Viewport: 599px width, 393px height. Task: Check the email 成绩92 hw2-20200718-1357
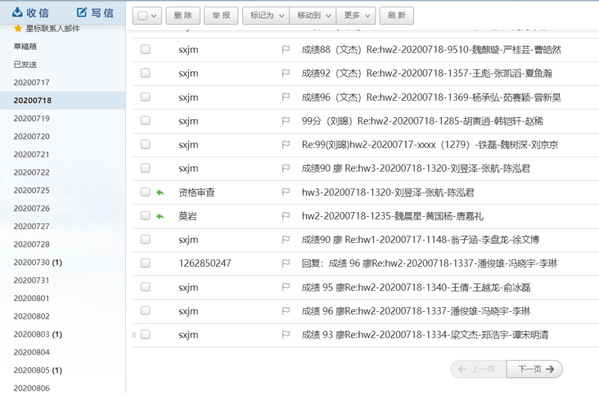point(145,73)
